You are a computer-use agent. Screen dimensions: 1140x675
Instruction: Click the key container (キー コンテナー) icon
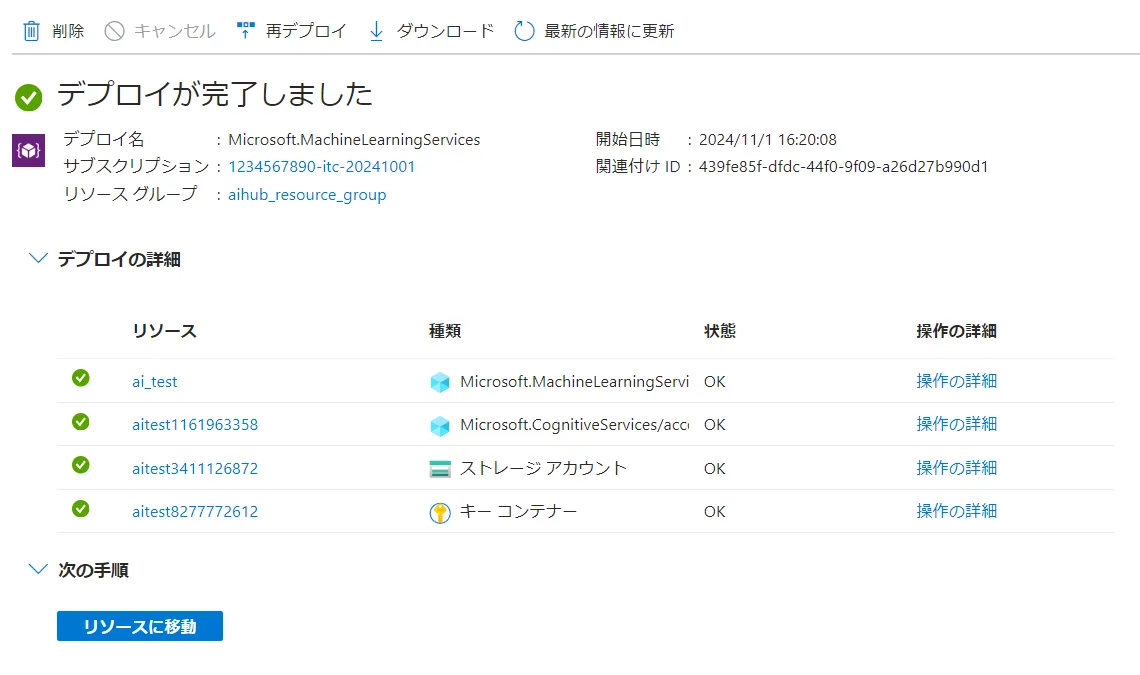[440, 512]
